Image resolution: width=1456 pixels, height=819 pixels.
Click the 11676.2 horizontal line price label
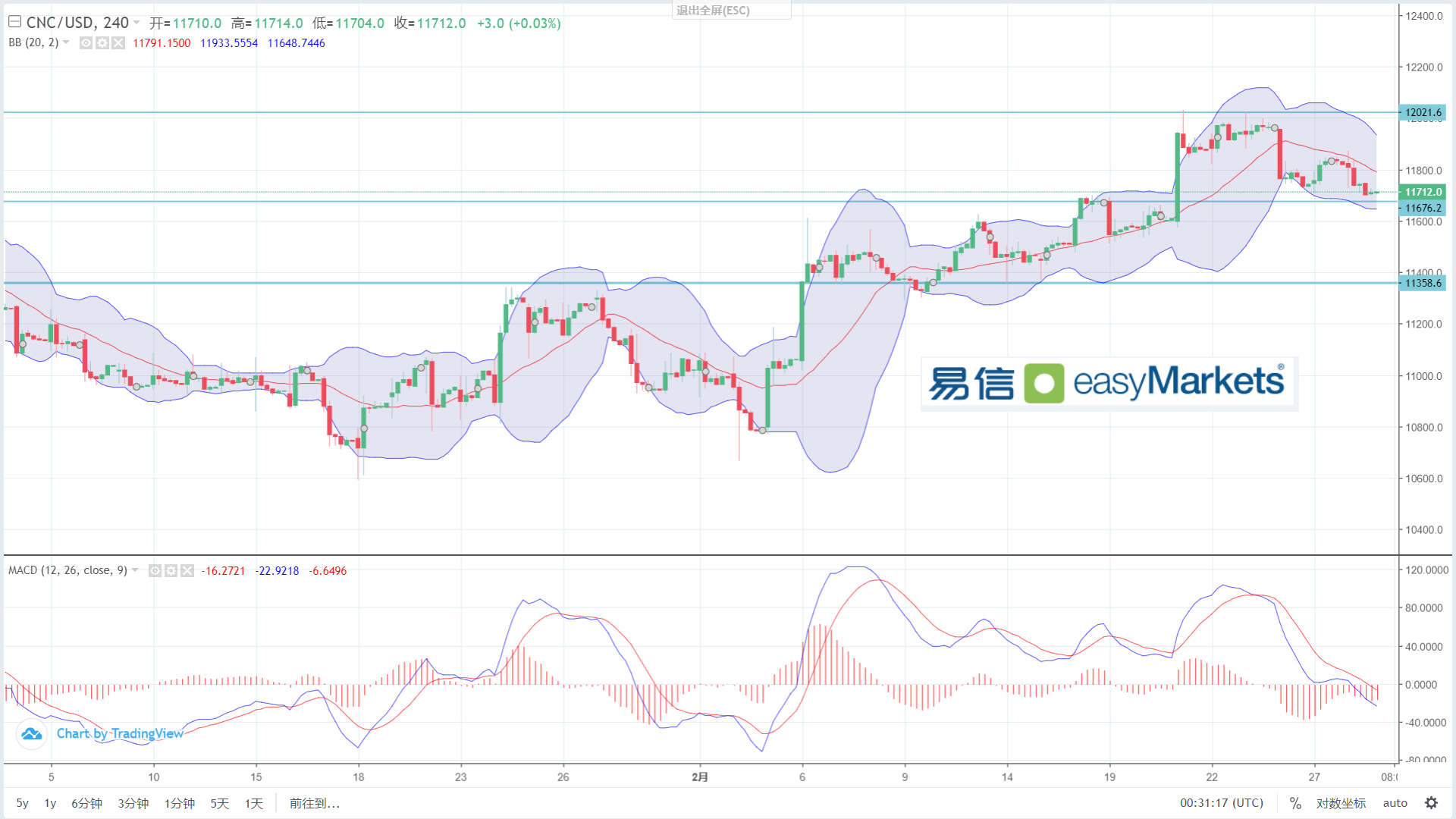click(x=1423, y=208)
